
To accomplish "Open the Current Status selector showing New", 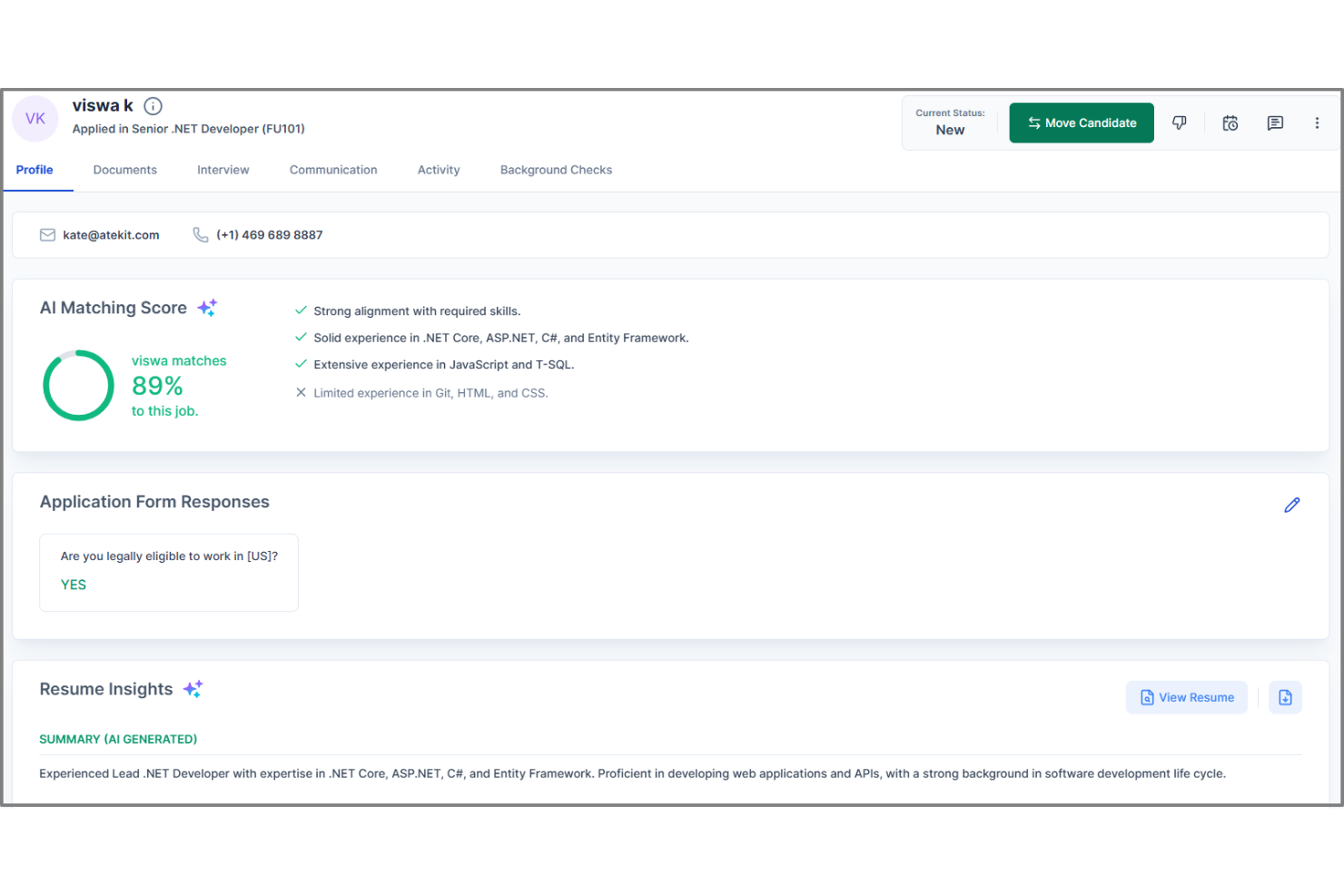I will (950, 130).
